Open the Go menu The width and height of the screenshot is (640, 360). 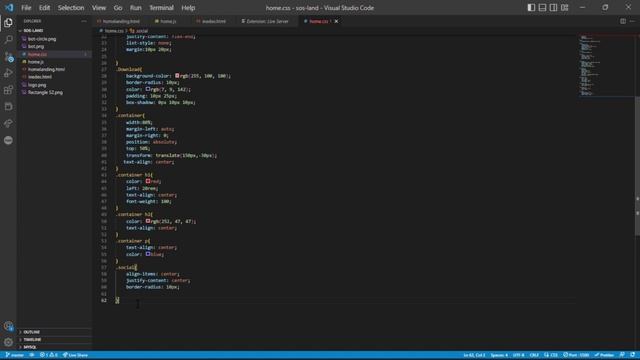[x=118, y=7]
